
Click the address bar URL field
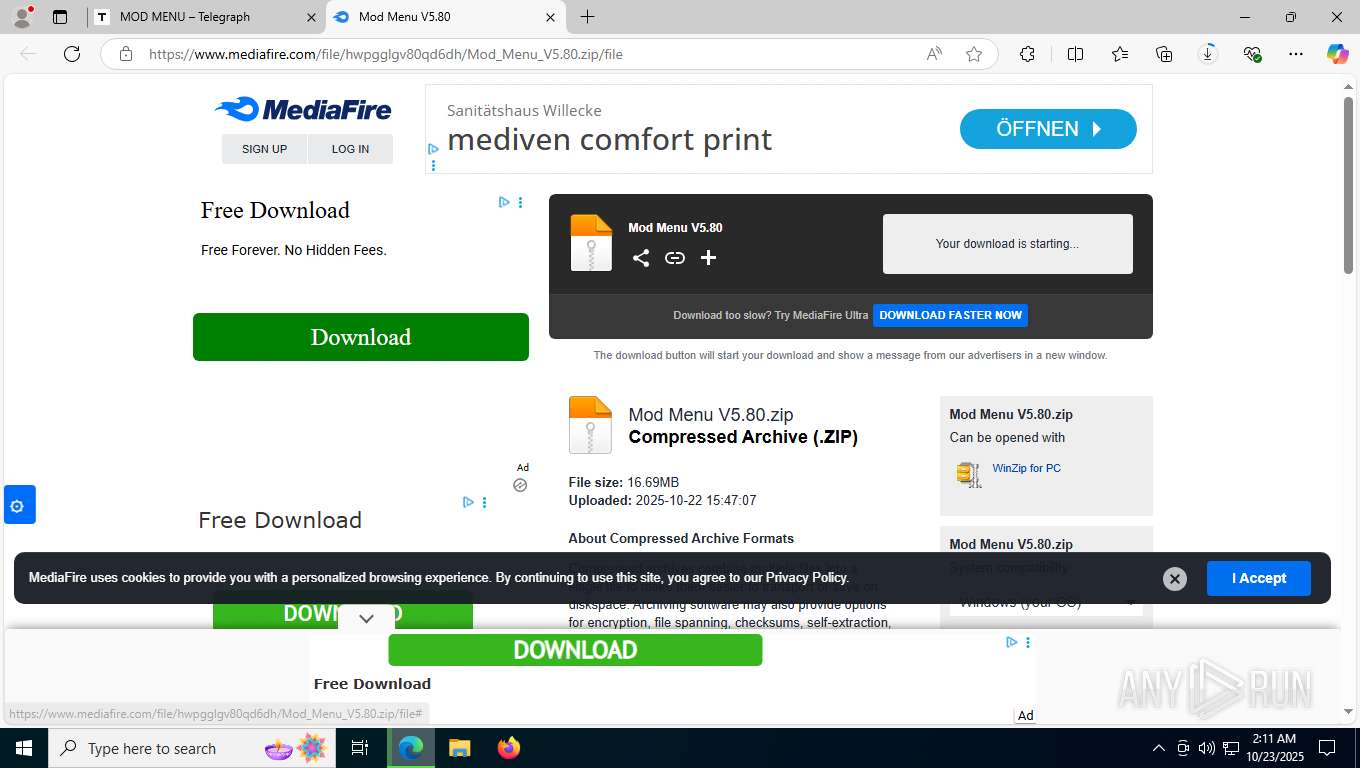[530, 54]
